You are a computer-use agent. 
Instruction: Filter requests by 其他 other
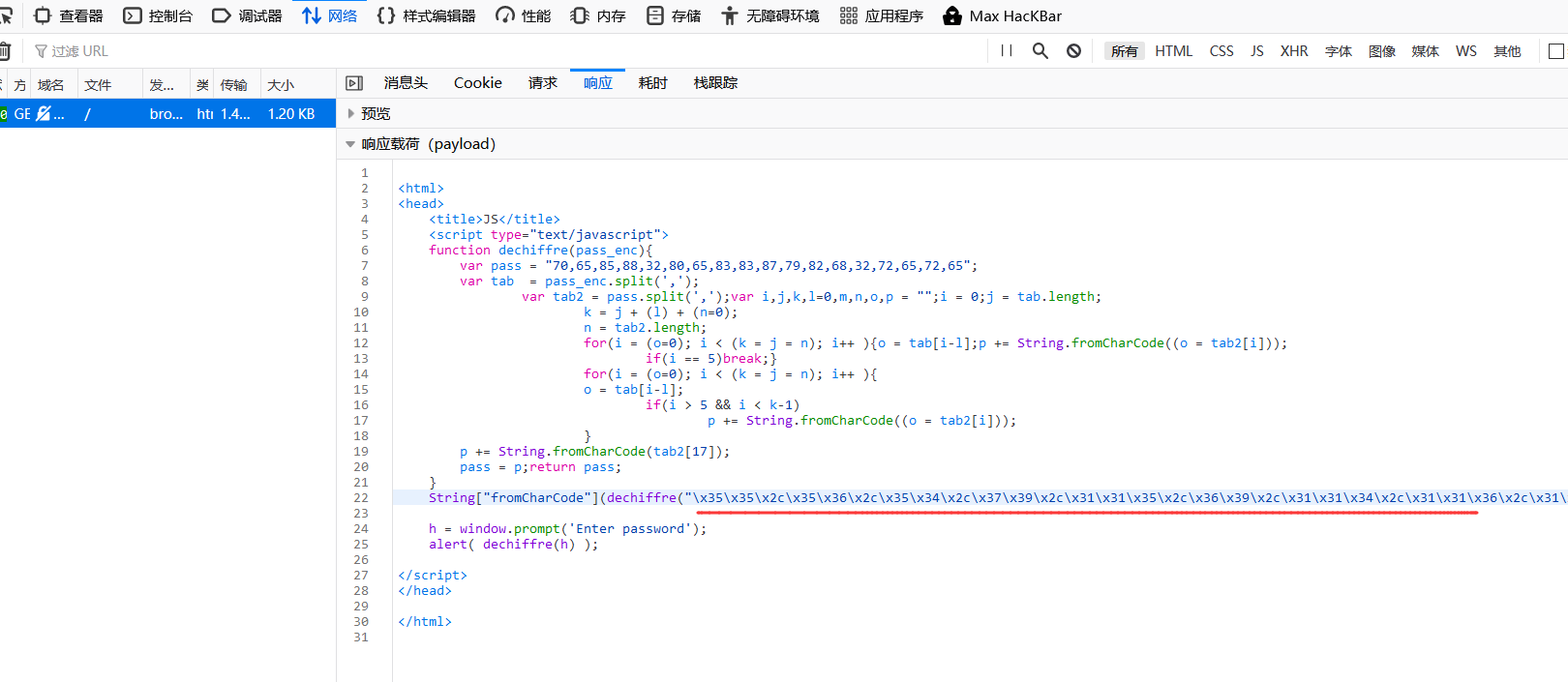[x=1507, y=51]
